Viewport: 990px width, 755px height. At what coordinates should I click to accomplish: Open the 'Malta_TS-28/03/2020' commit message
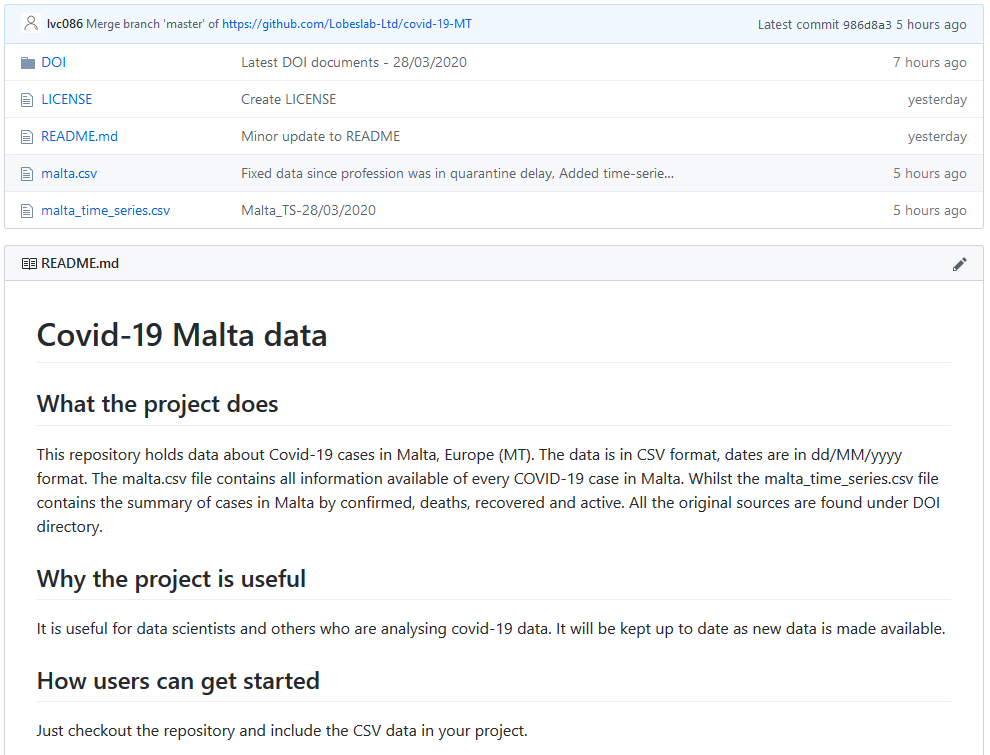tap(308, 211)
